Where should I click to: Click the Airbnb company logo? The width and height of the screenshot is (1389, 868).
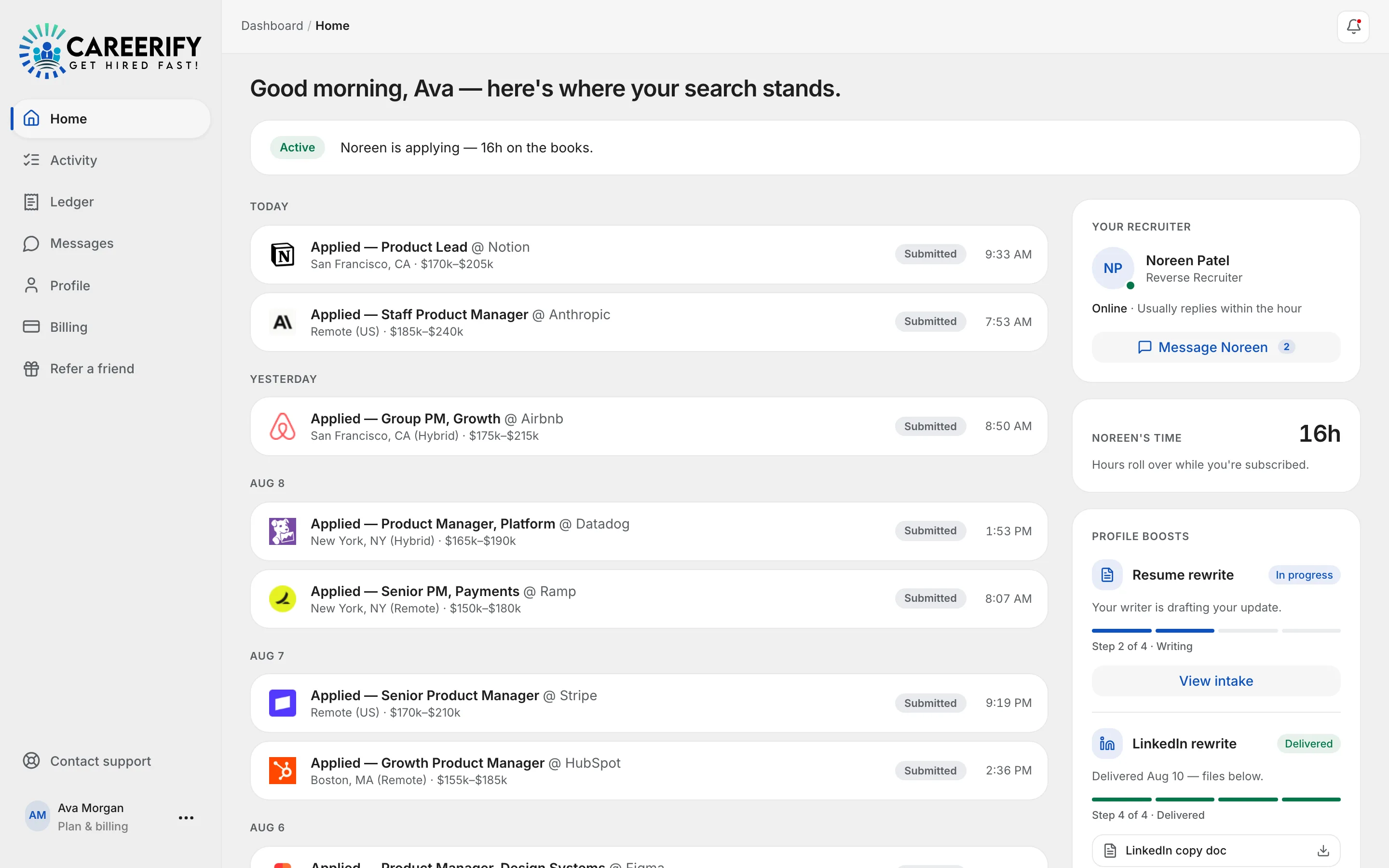pyautogui.click(x=283, y=427)
